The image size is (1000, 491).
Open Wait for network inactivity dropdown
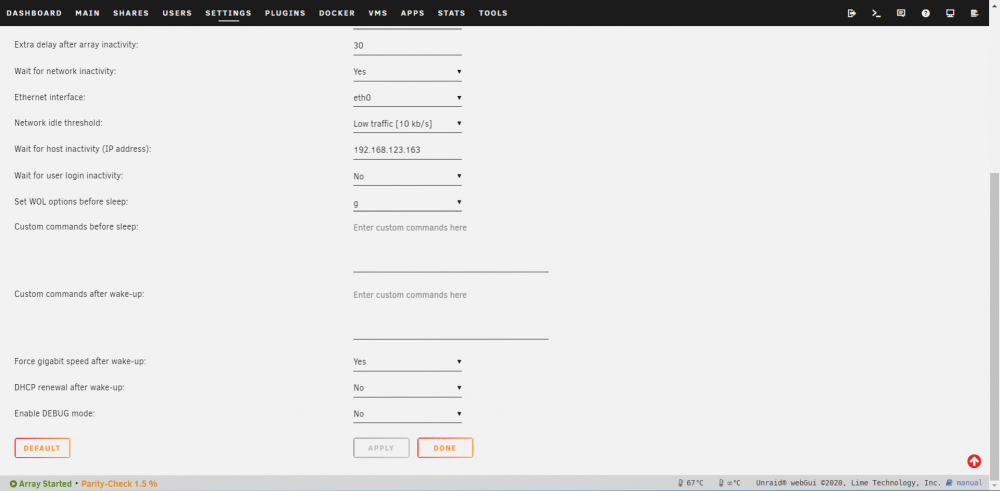click(407, 71)
